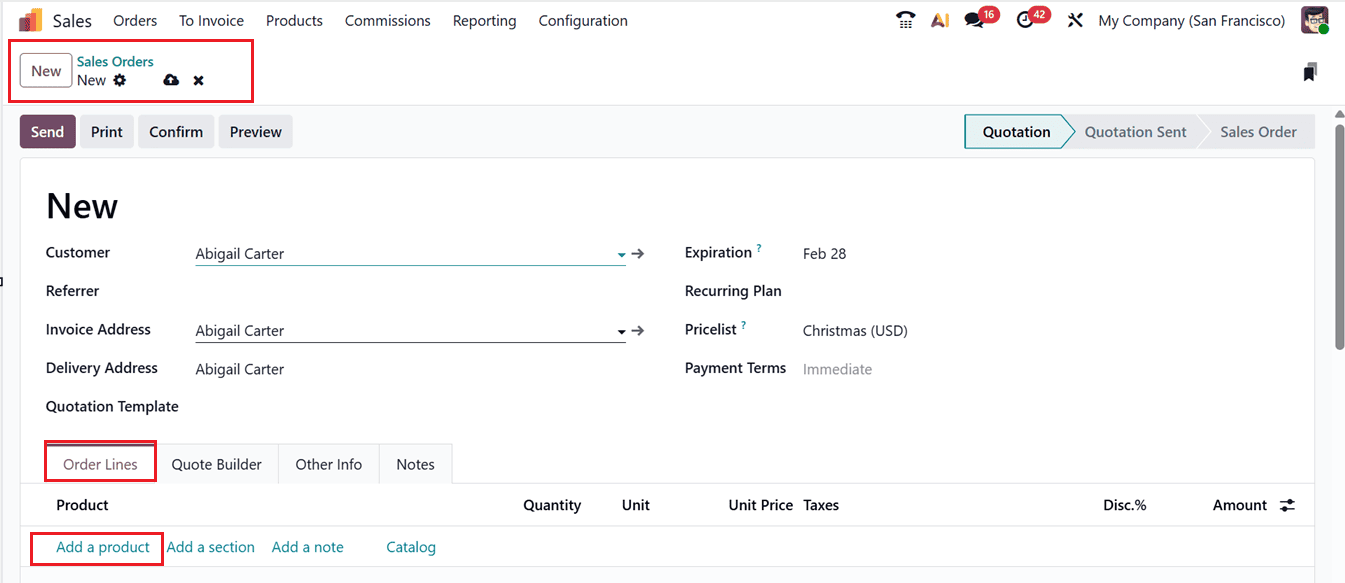Open the developer tools wrench icon
This screenshot has width=1345, height=583.
pos(1074,19)
